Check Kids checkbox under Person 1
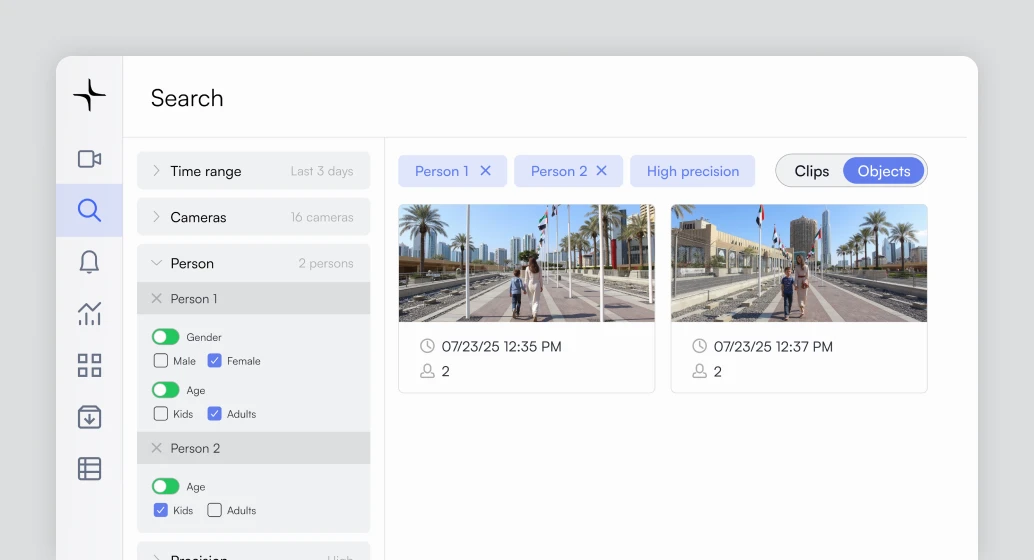 [160, 414]
